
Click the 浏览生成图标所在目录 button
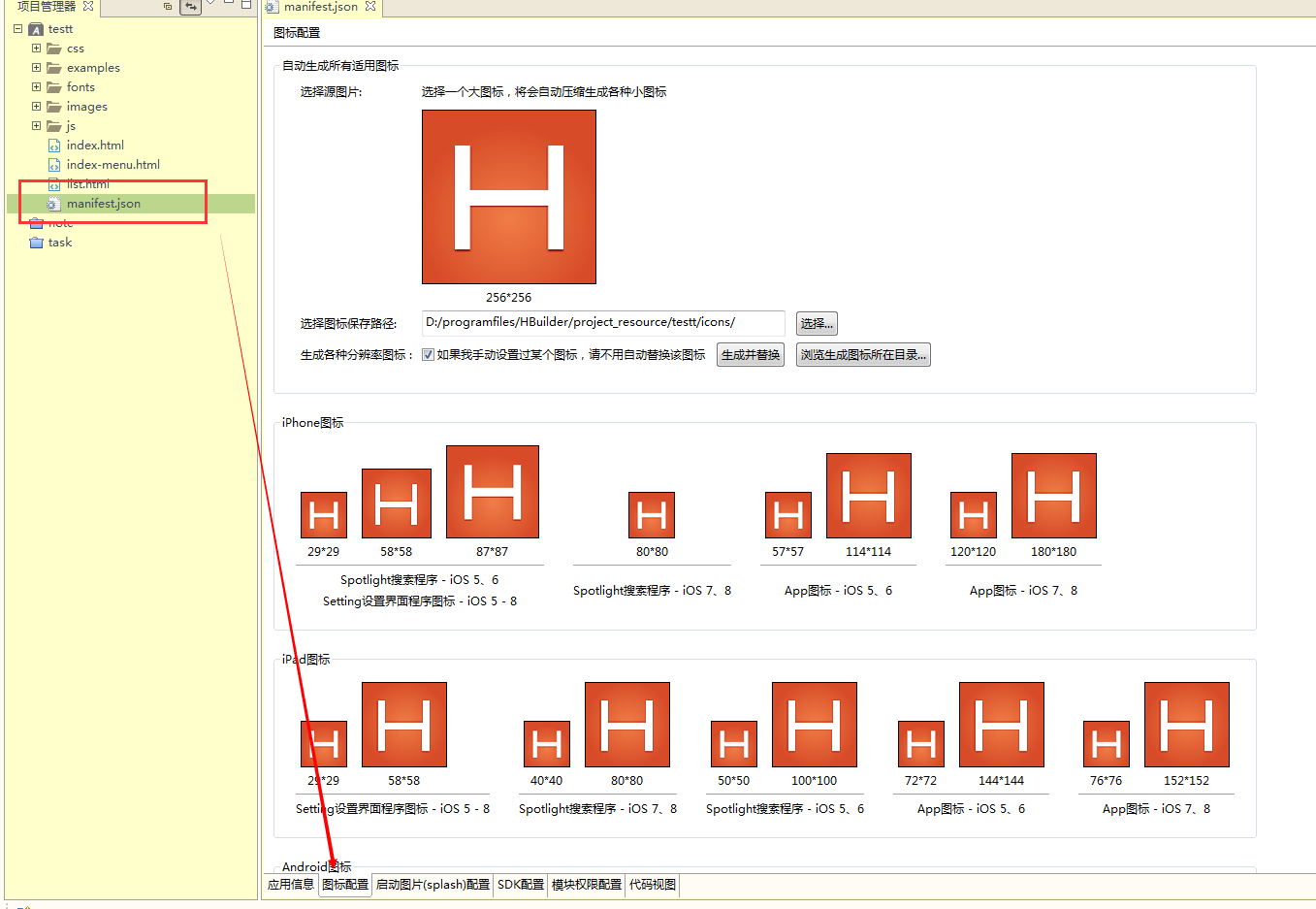click(x=862, y=354)
